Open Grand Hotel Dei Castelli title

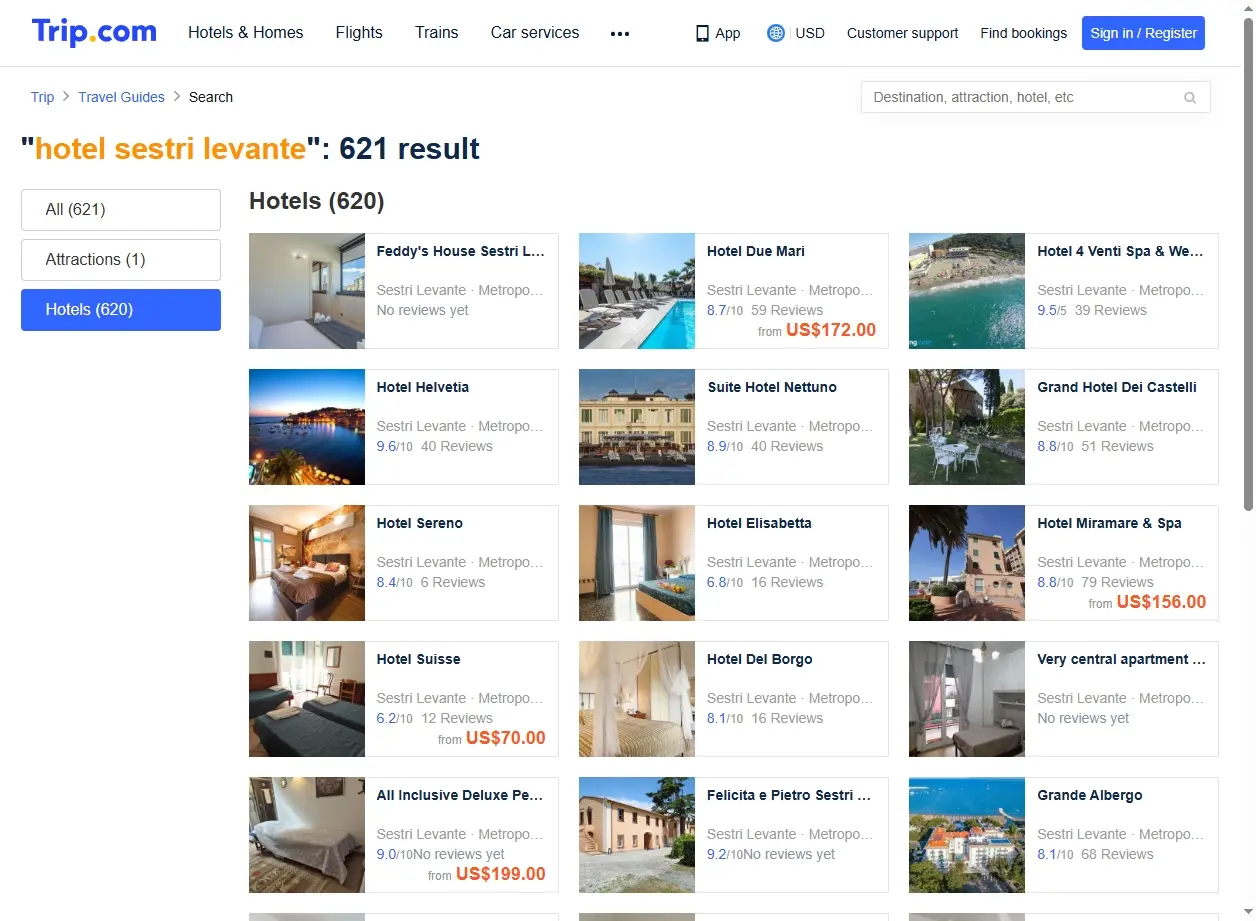click(x=1117, y=387)
